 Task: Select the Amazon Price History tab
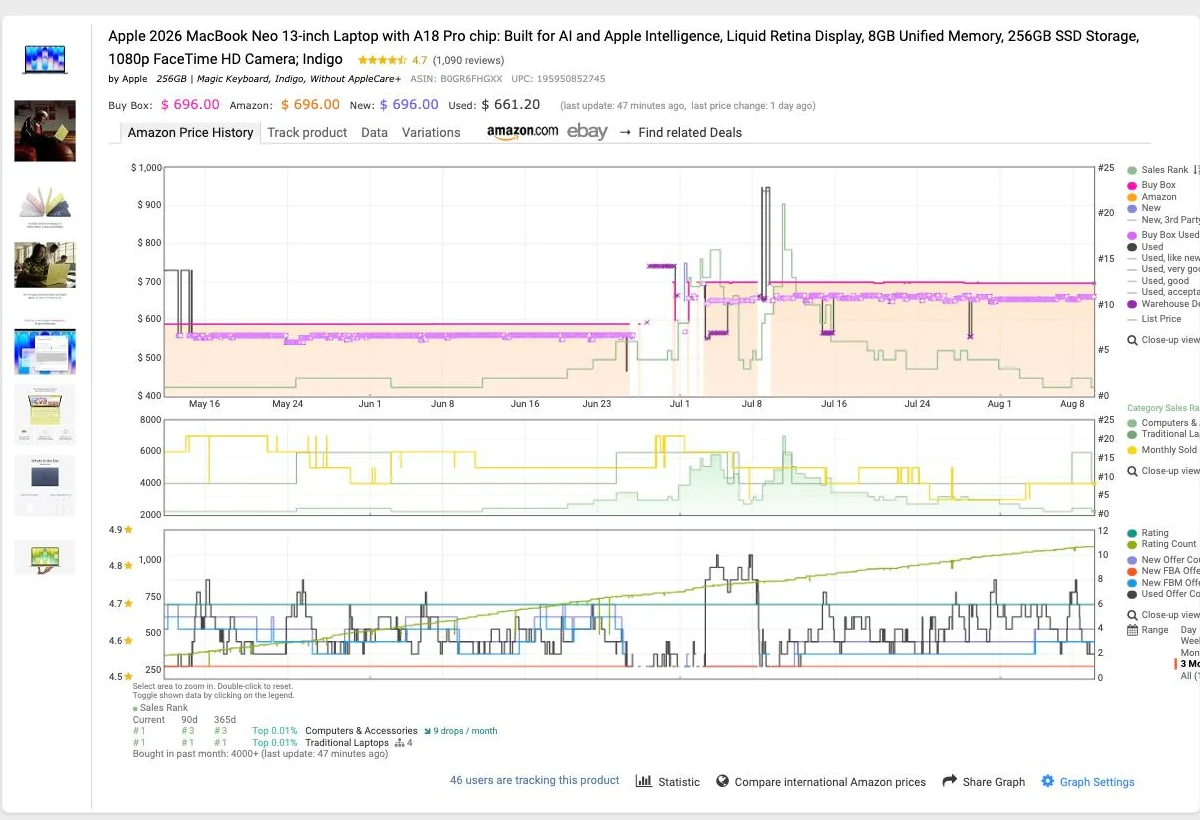190,132
